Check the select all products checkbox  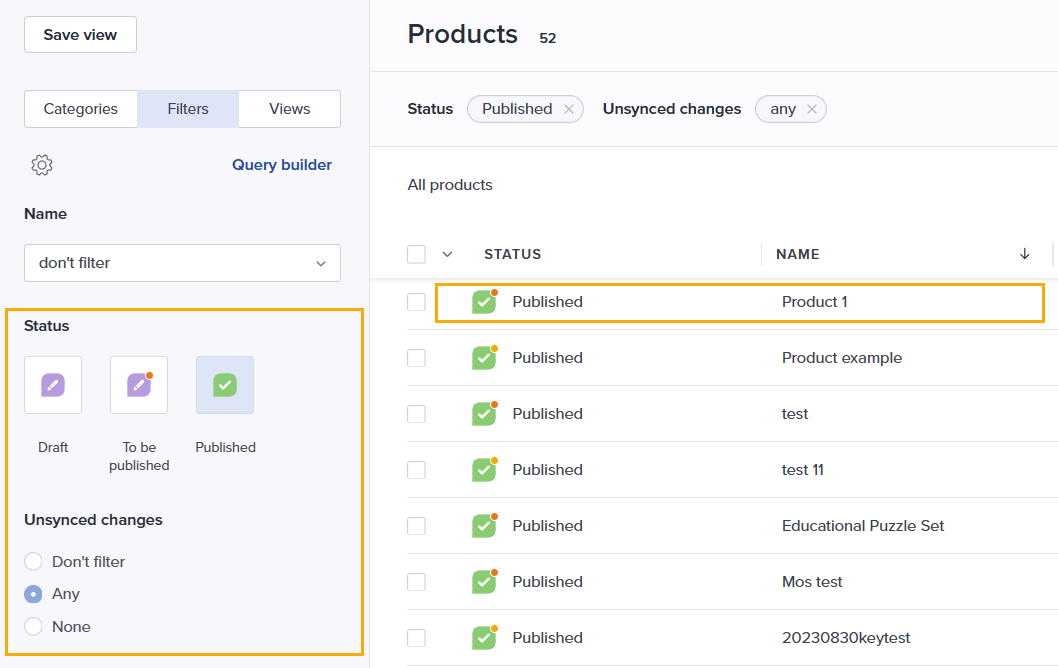pos(416,254)
